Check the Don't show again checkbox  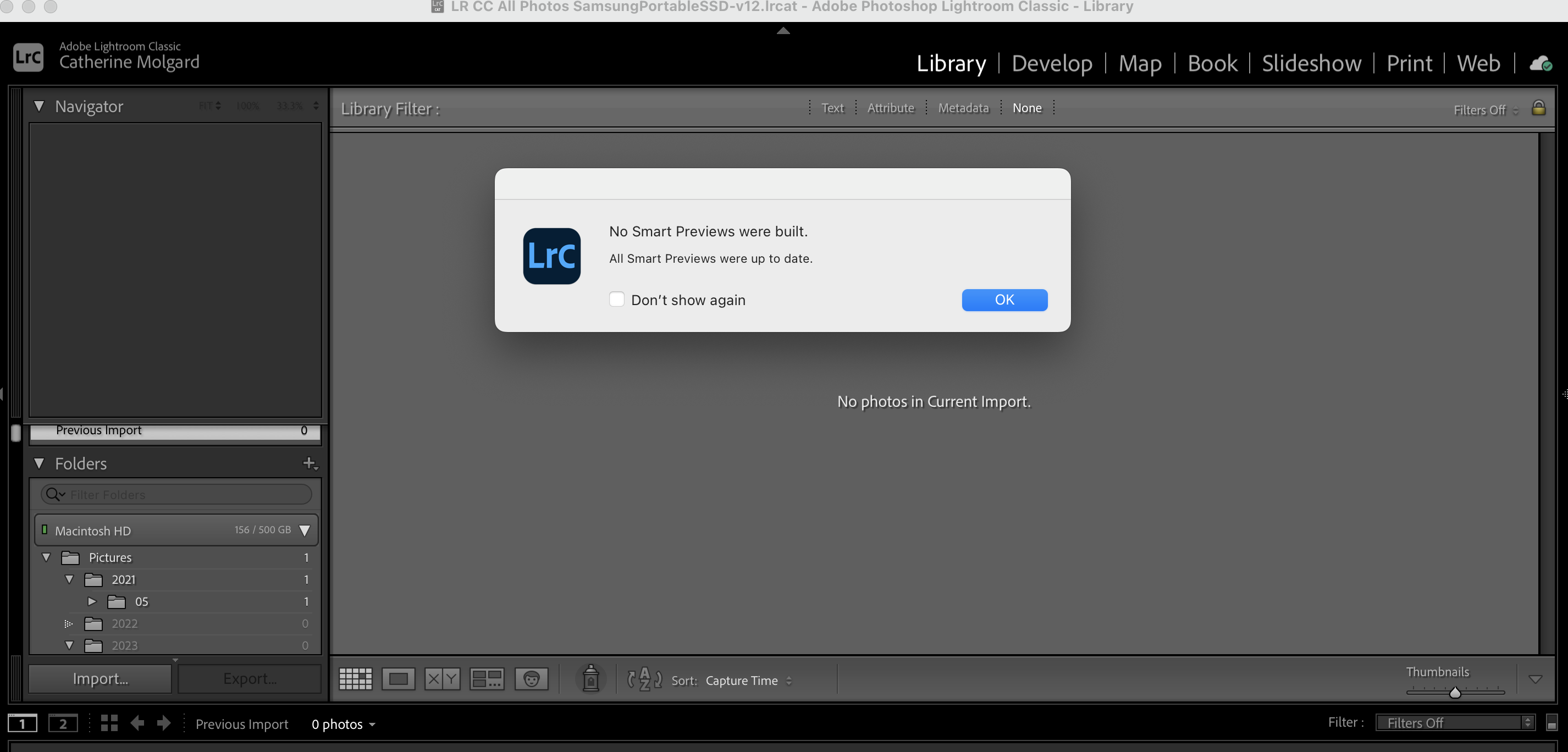point(617,300)
